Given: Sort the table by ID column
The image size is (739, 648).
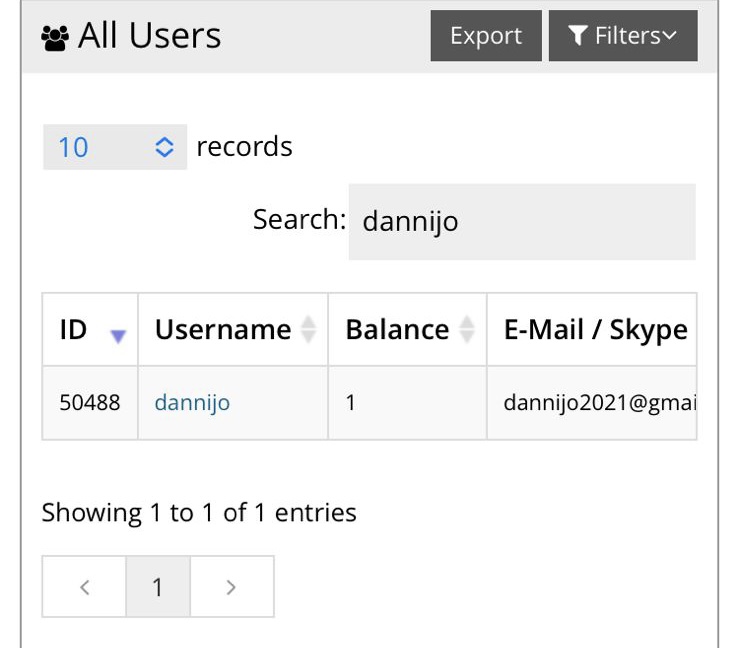Looking at the screenshot, I should coord(90,329).
